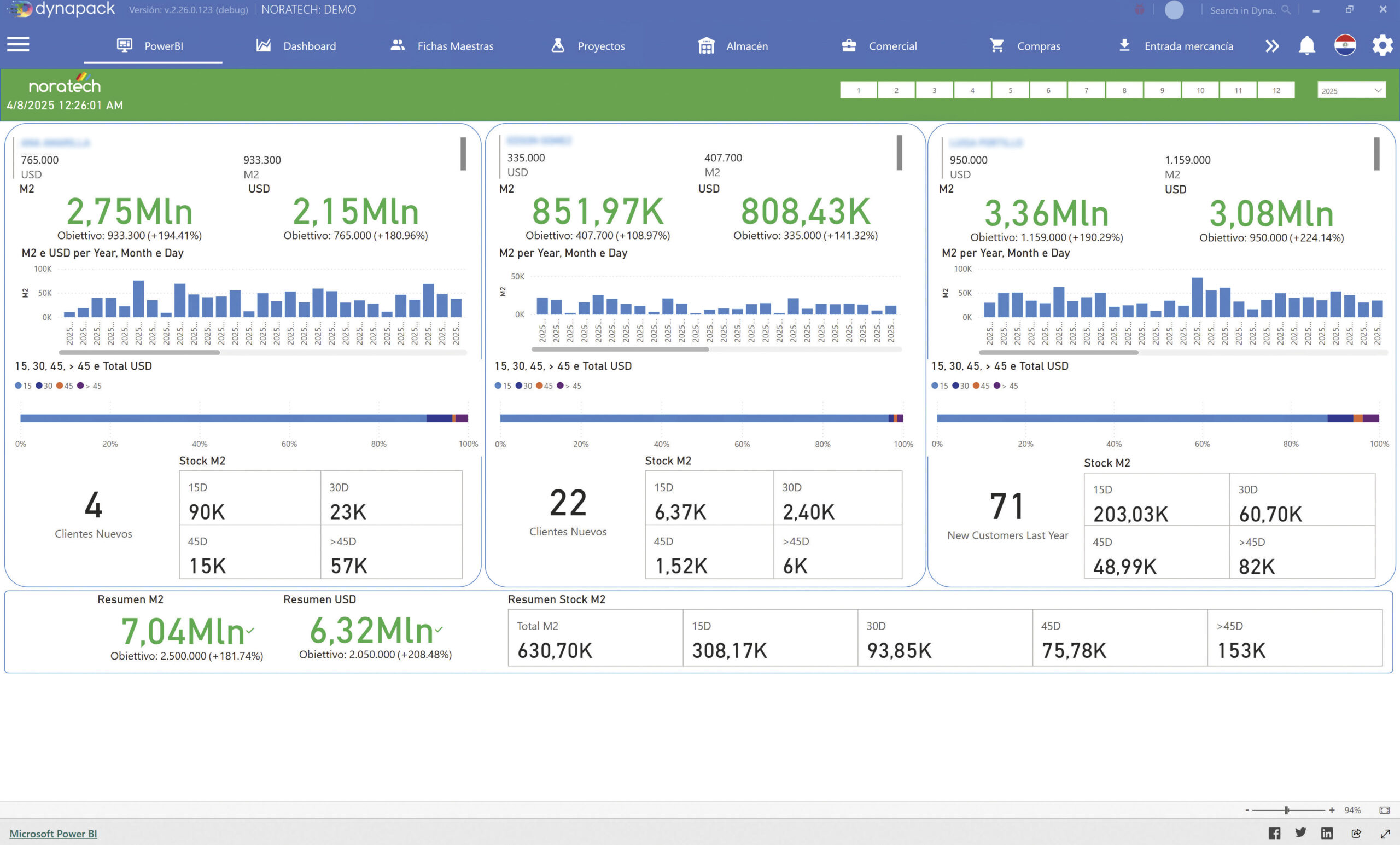Click the zoom in plus sign
The width and height of the screenshot is (1400, 845).
[x=1332, y=811]
